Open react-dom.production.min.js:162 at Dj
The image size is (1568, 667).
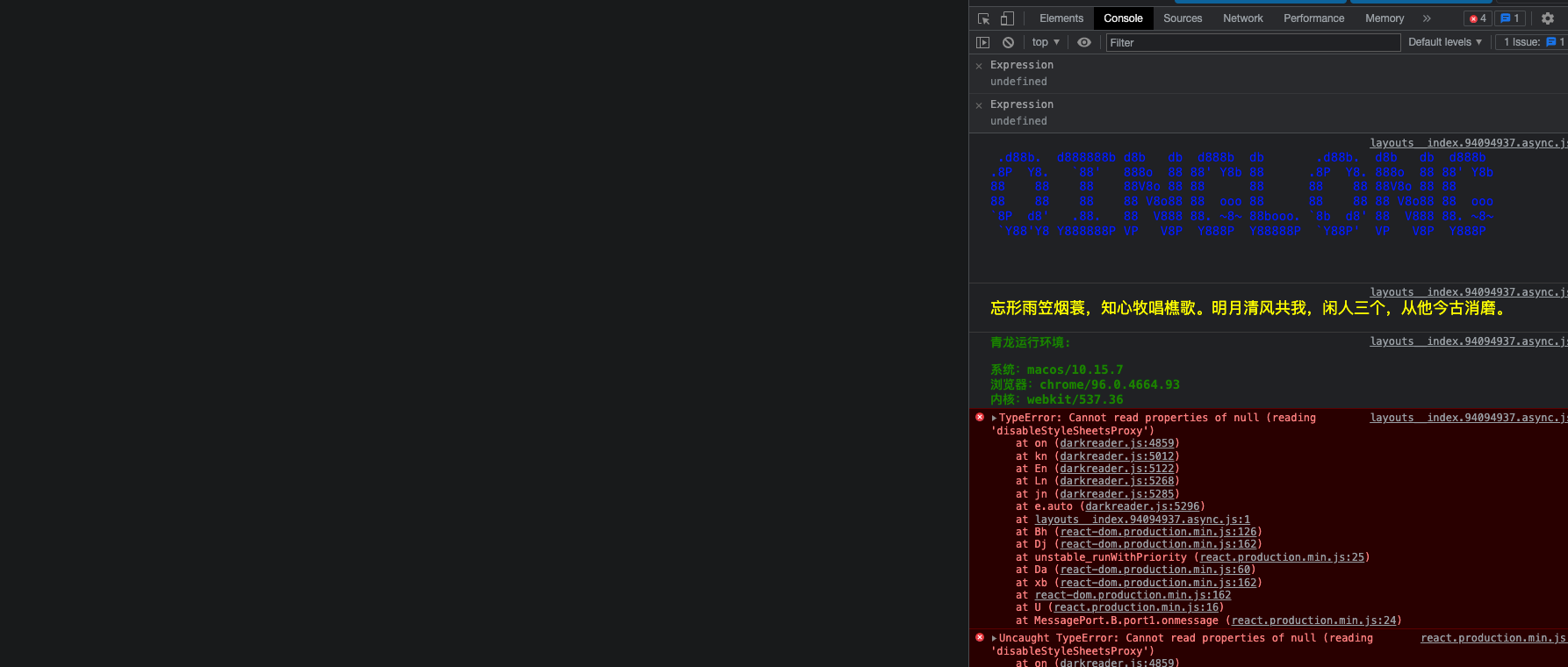[1158, 544]
